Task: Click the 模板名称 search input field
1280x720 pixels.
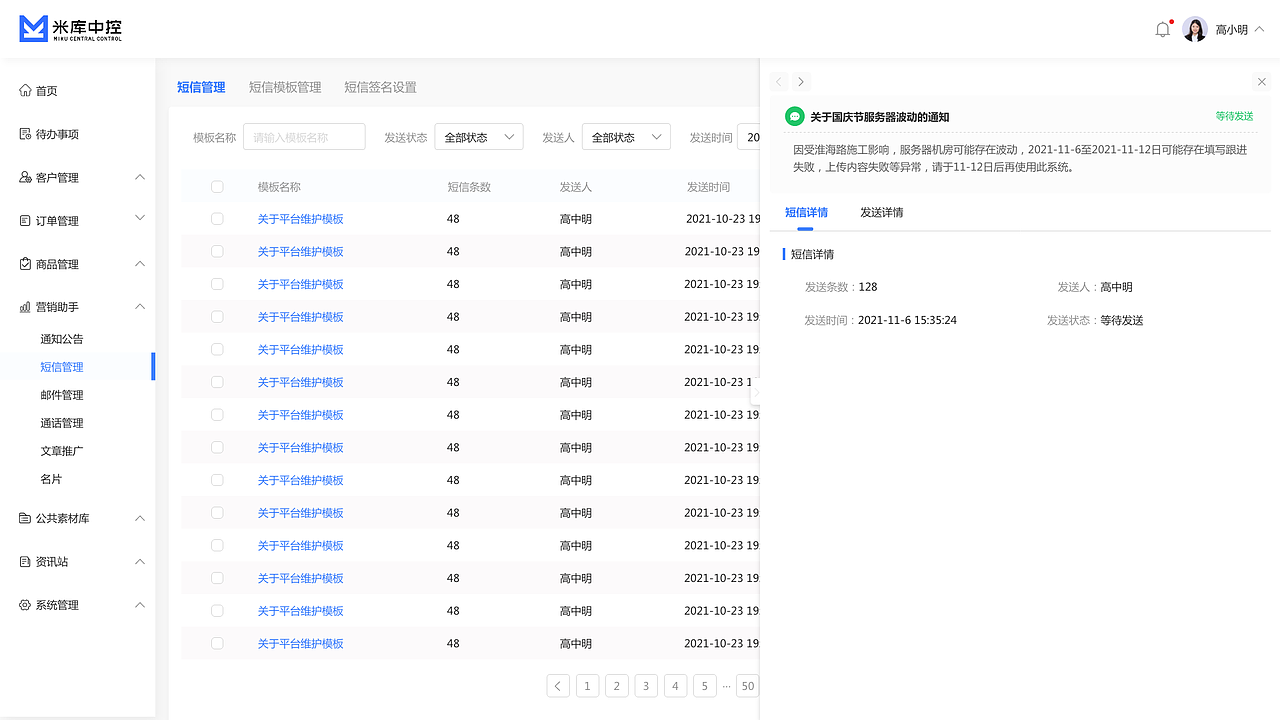Action: [x=304, y=137]
